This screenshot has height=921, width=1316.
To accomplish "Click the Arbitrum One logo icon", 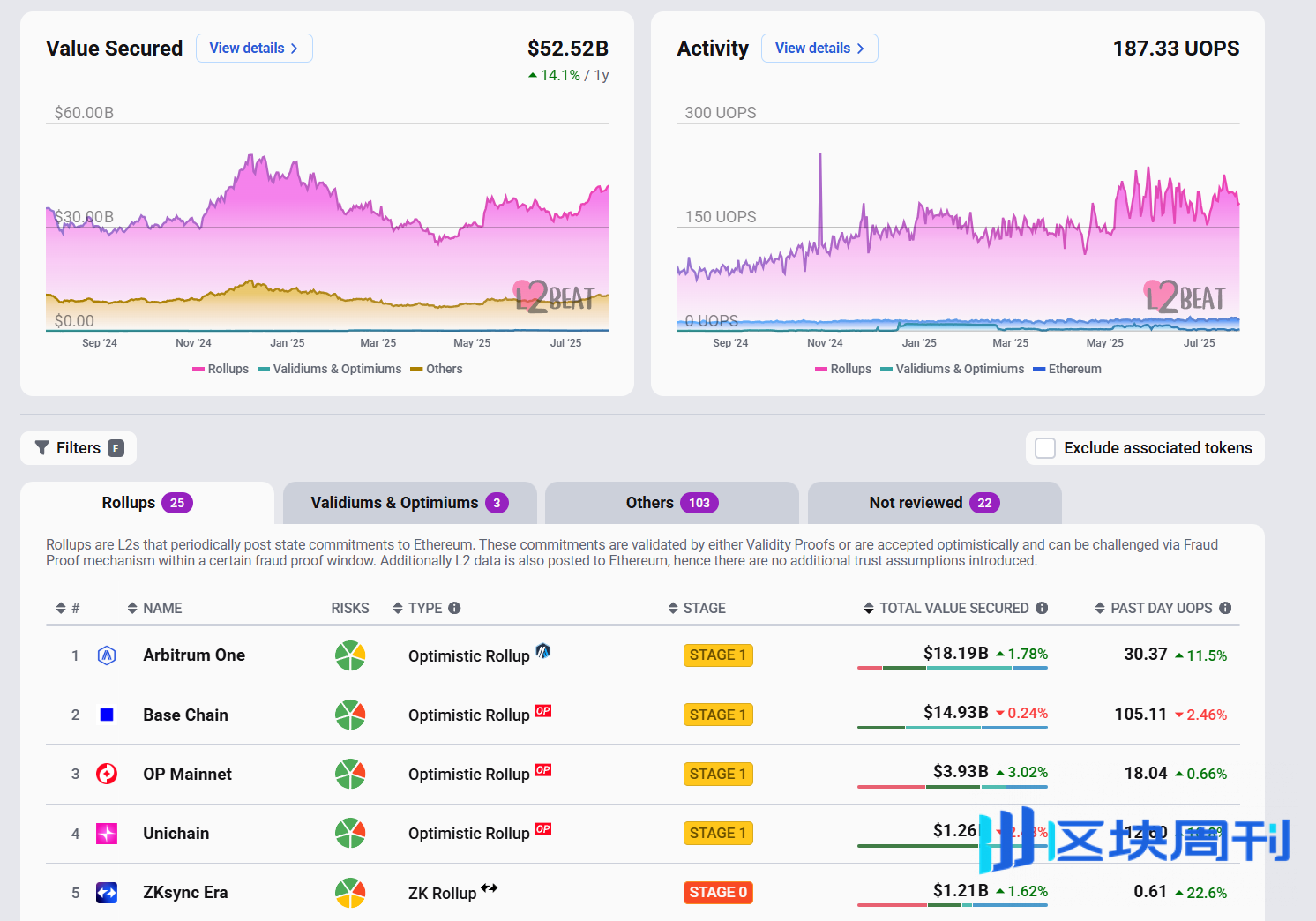I will pos(107,655).
